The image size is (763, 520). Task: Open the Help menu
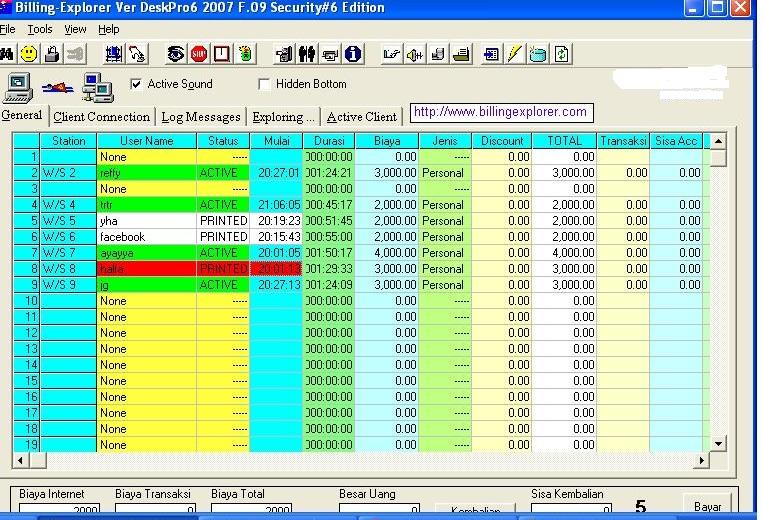pos(109,29)
